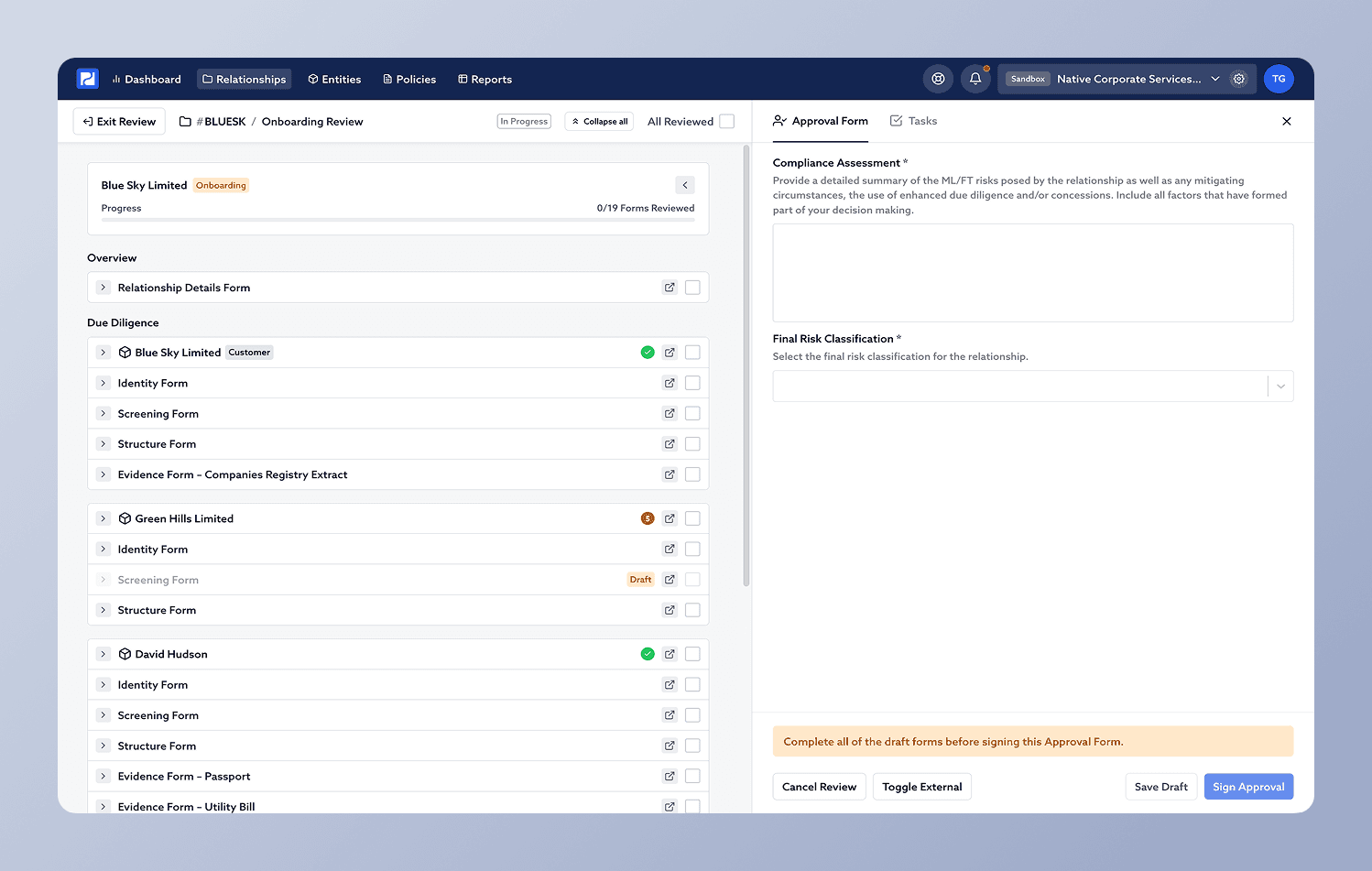
Task: Open the Entities navigation item
Action: [334, 79]
